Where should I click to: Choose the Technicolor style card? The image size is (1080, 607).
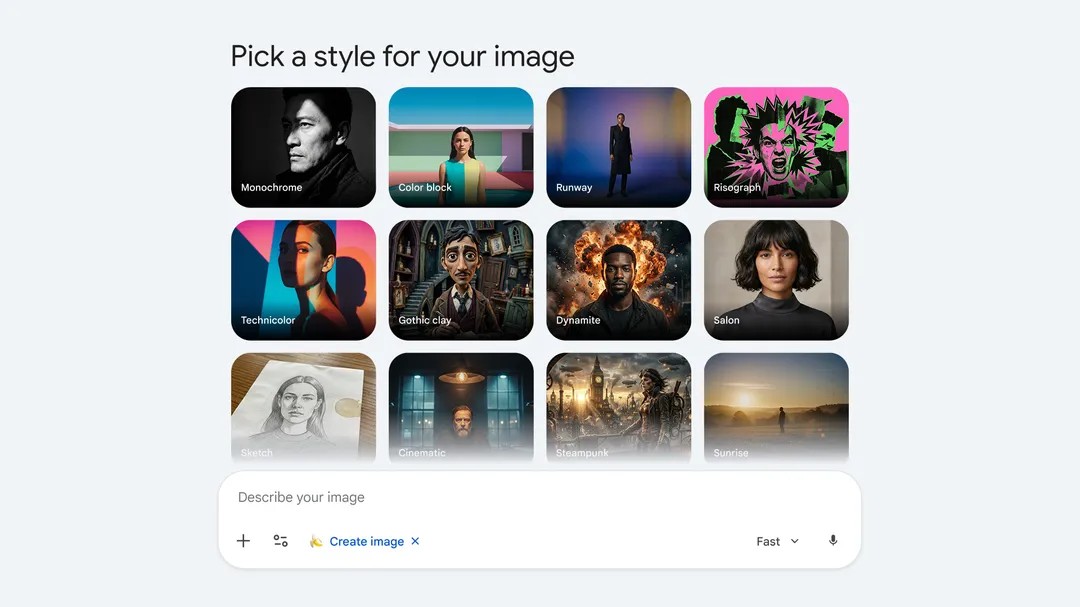click(303, 280)
